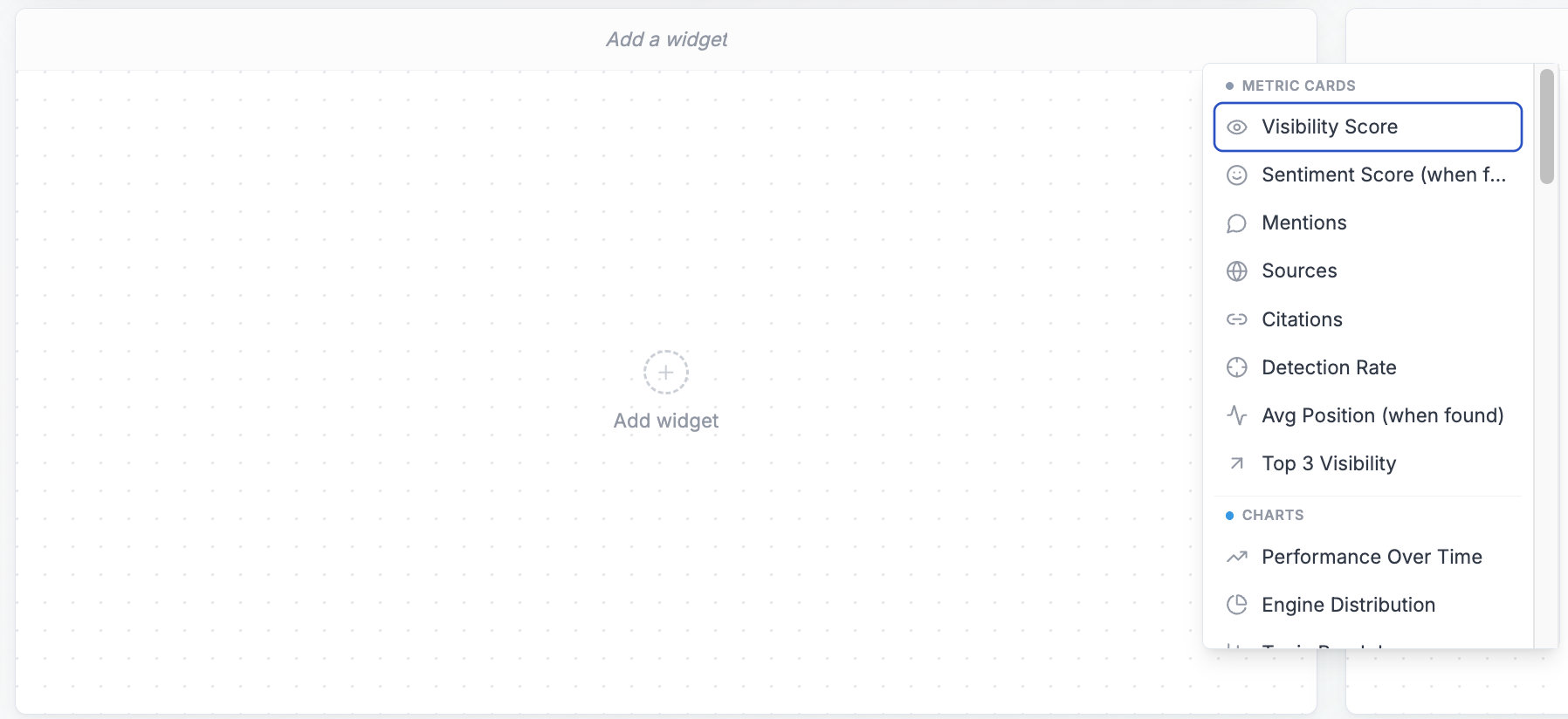Click the eye icon for Visibility Score

click(x=1236, y=127)
